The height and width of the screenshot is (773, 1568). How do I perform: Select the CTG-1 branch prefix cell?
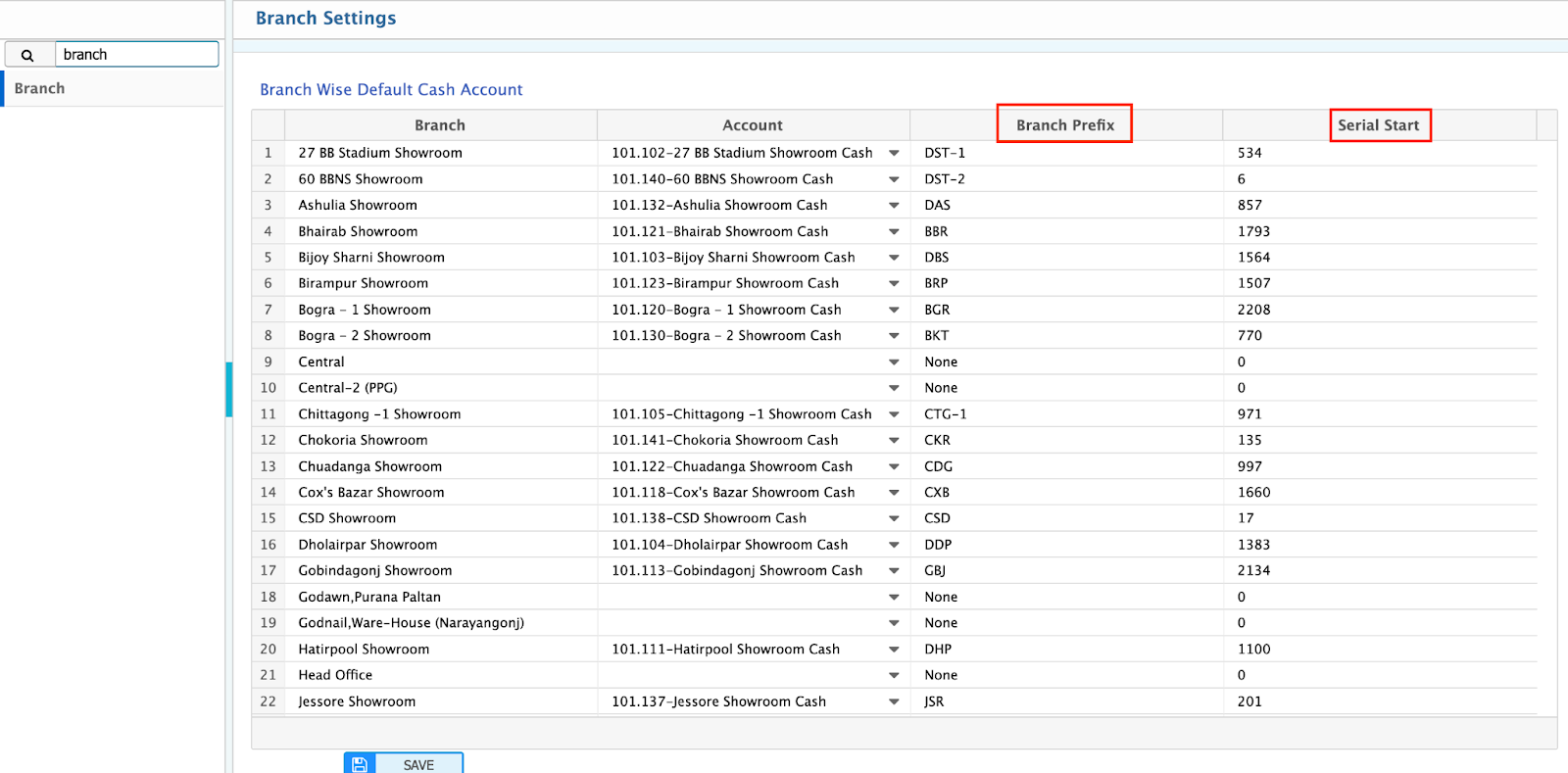coord(1065,414)
